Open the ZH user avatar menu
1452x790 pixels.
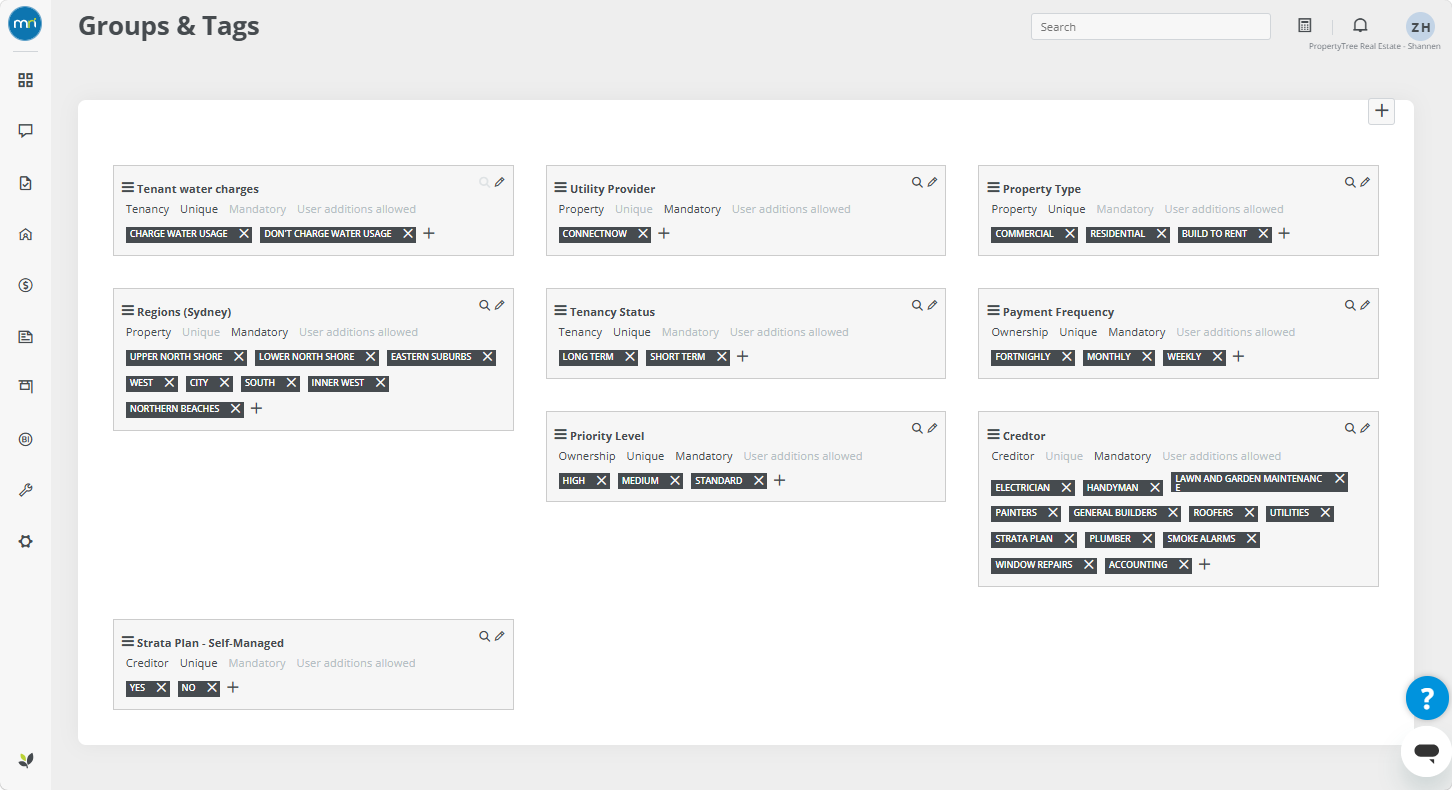1420,27
